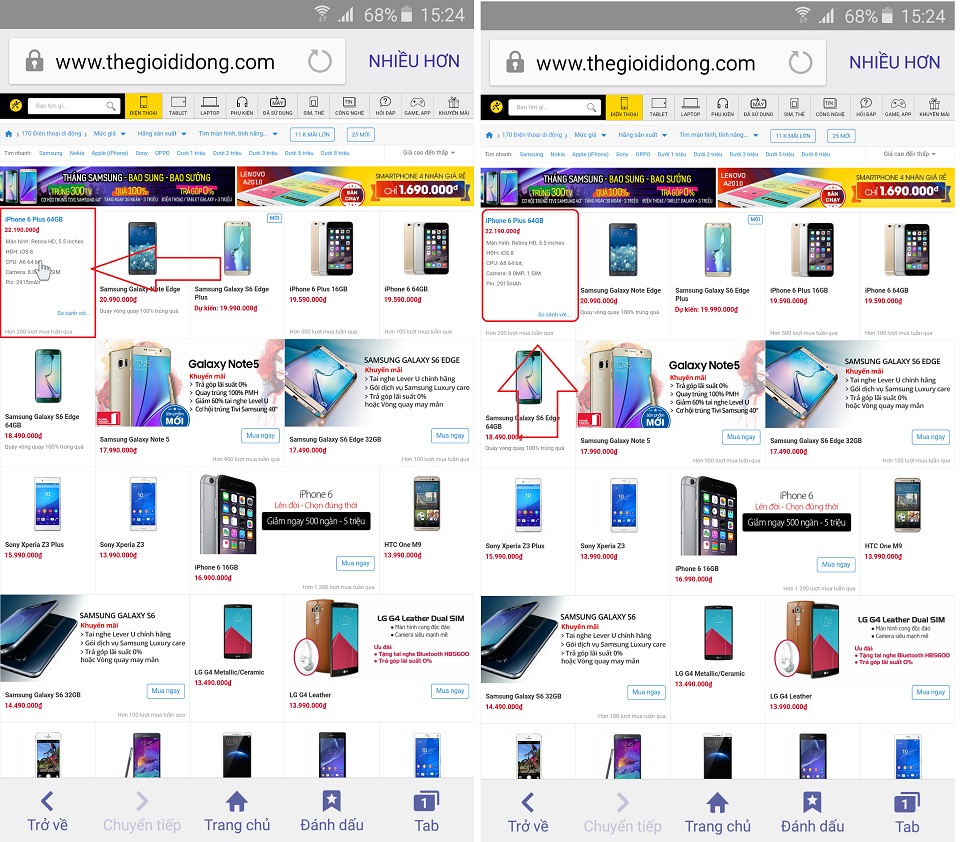960x842 pixels.
Task: Expand Hãng sản xuất dropdown in right screenshot
Action: coord(642,135)
